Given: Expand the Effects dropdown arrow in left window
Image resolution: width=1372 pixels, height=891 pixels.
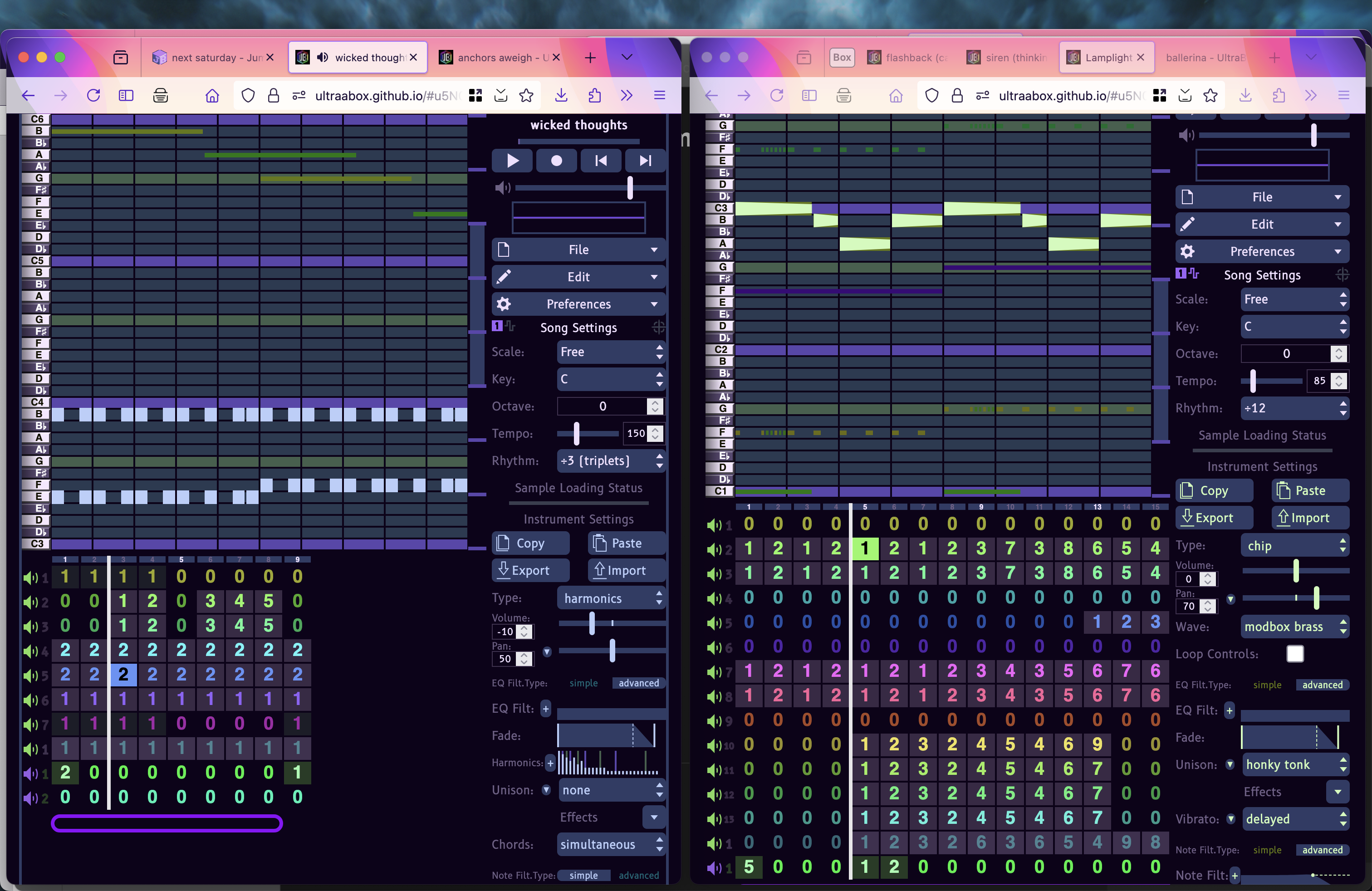Looking at the screenshot, I should pos(653,817).
